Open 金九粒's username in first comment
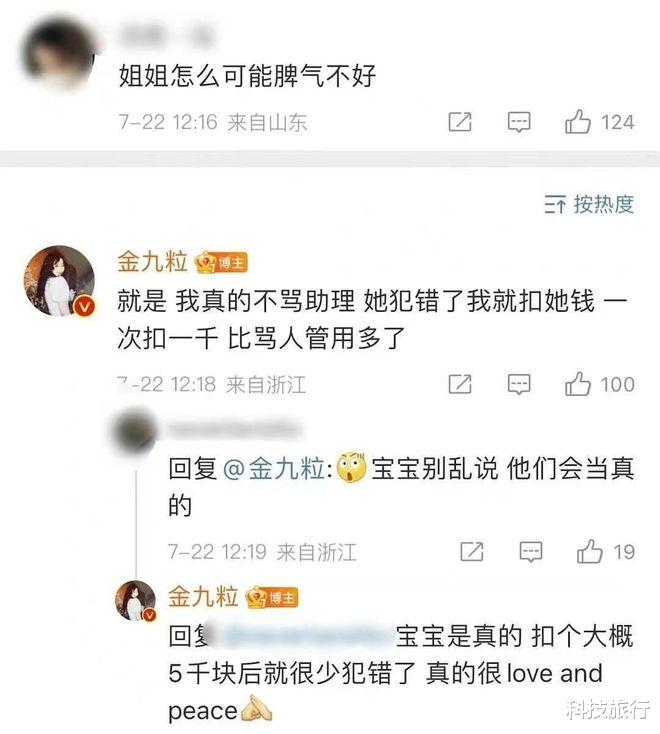 click(x=152, y=261)
